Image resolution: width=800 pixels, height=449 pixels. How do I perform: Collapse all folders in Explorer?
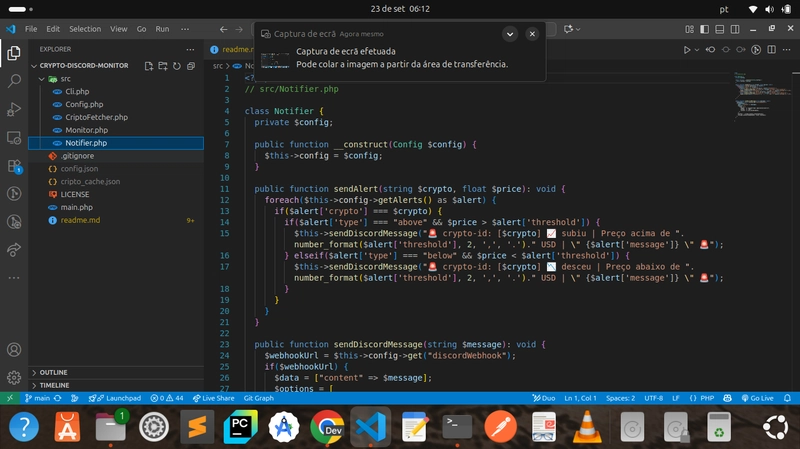191,66
